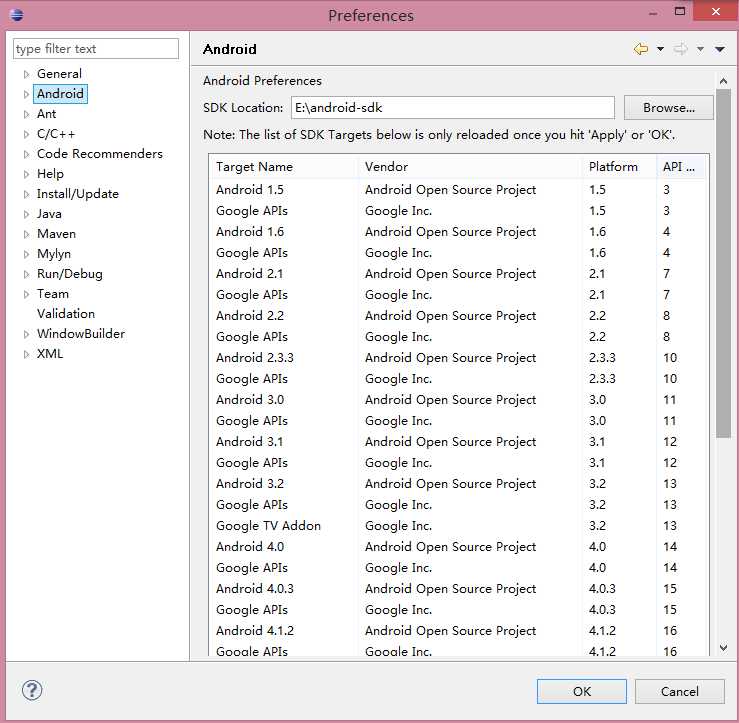Click the type filter text field
The image size is (739, 723).
click(96, 49)
